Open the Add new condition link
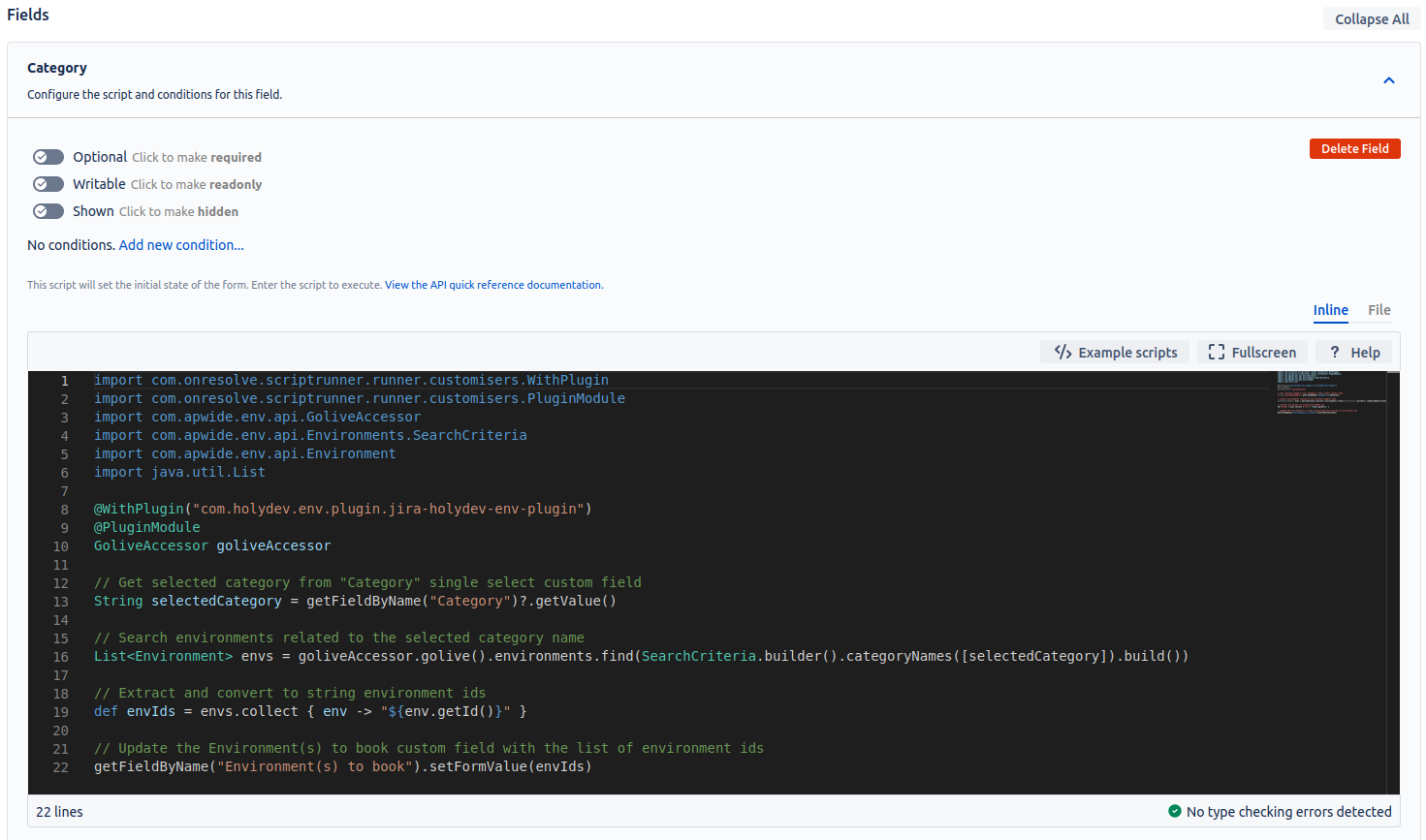This screenshot has height=840, width=1426. 181,245
